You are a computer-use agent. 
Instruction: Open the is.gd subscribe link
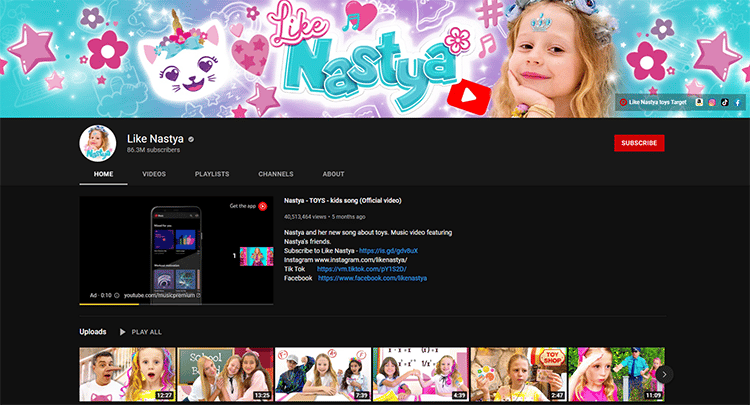click(389, 251)
